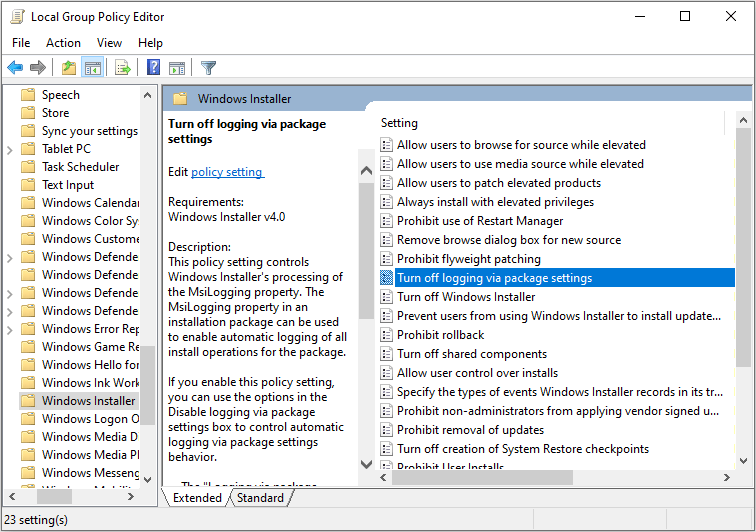Select Turn off creation of System Restore checkpoints
The width and height of the screenshot is (756, 532).
pyautogui.click(x=523, y=449)
